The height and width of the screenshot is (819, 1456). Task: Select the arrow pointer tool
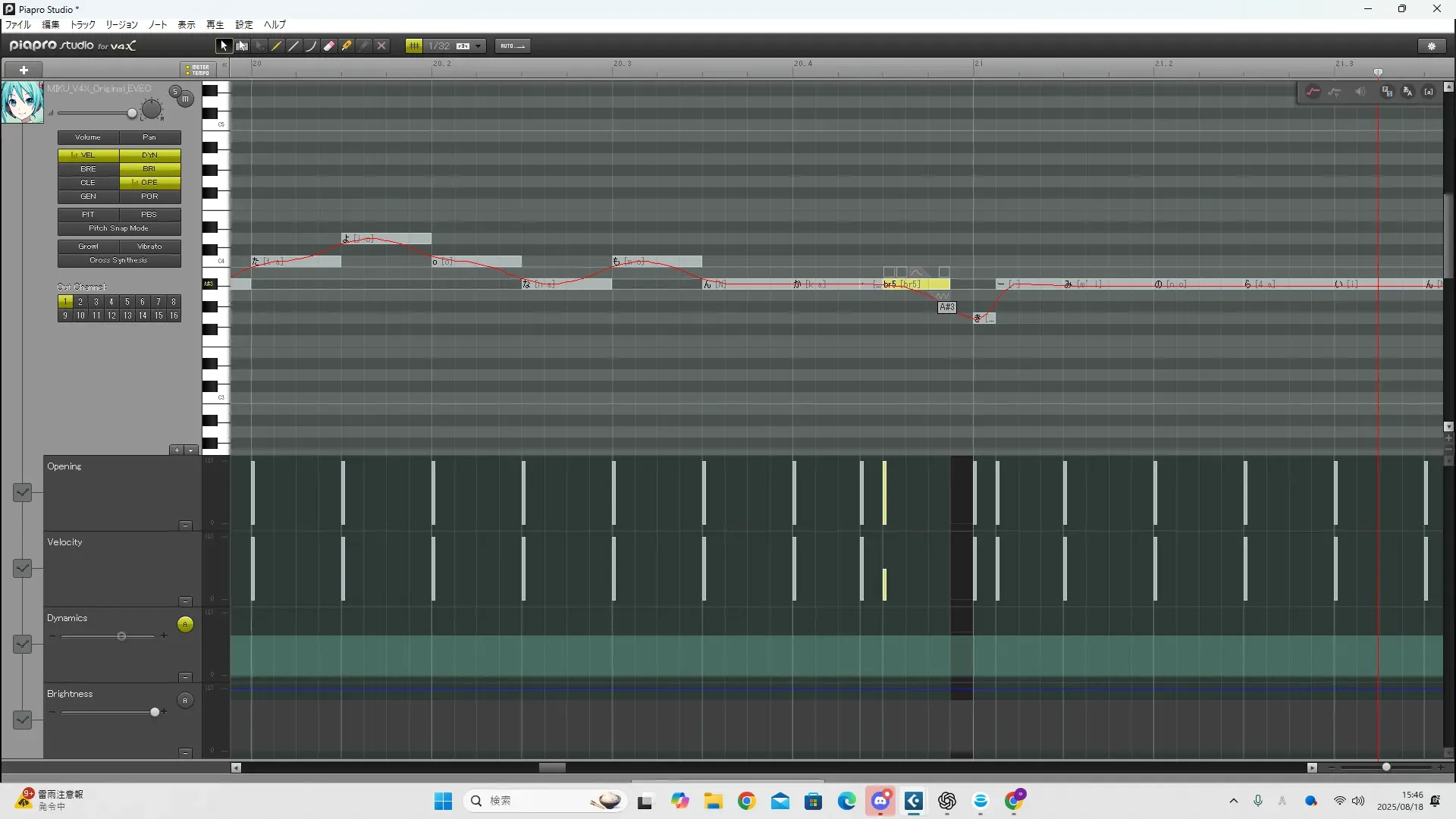(x=223, y=46)
